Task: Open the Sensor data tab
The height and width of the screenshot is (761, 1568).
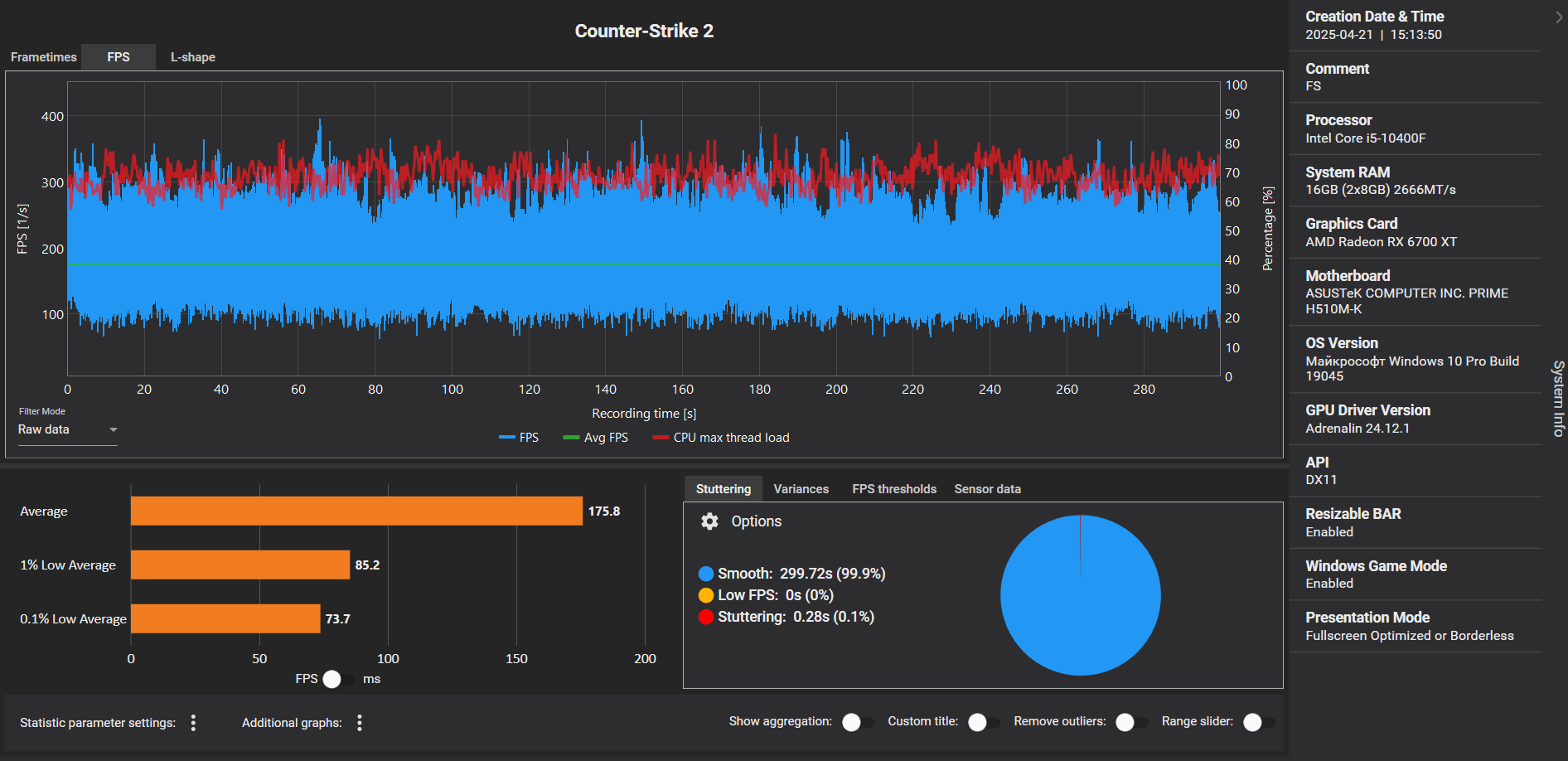Action: 987,489
